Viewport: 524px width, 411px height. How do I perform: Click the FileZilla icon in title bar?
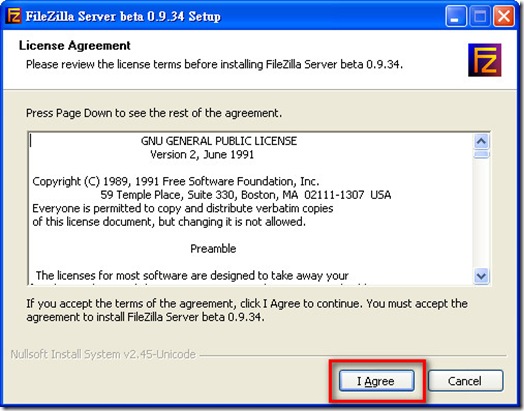pyautogui.click(x=14, y=15)
